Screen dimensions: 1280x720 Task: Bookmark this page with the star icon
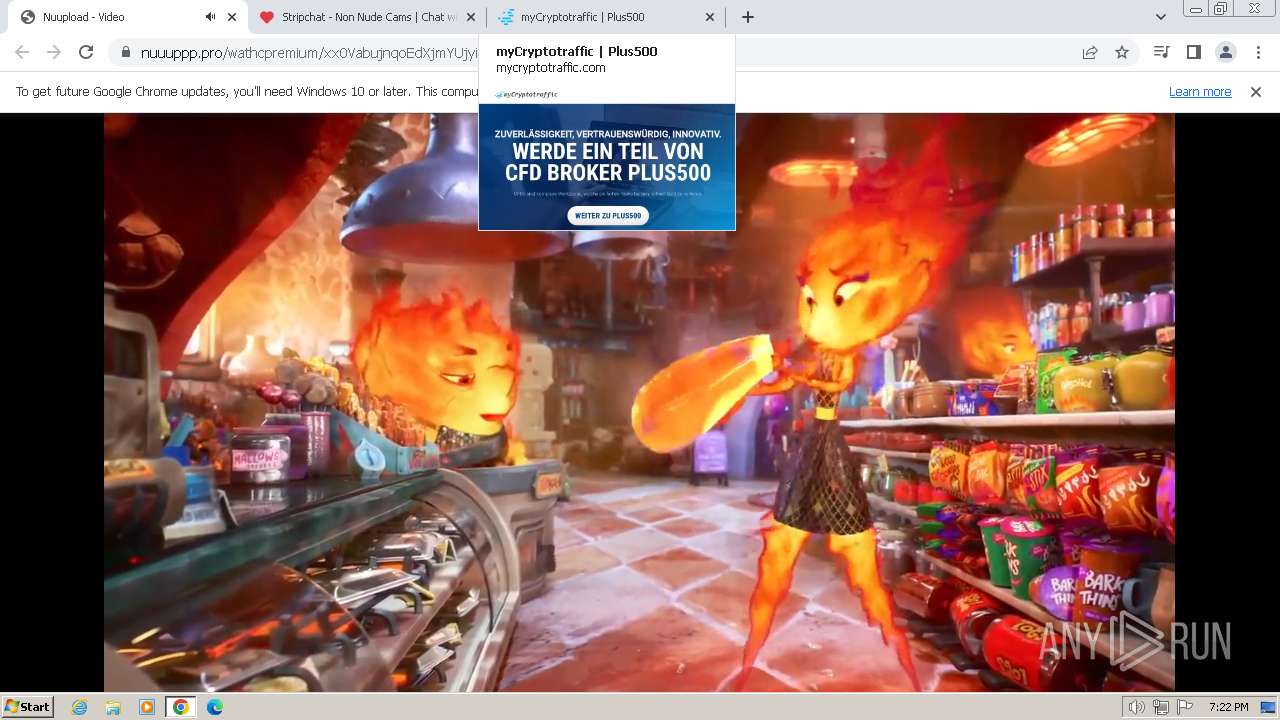click(1122, 52)
